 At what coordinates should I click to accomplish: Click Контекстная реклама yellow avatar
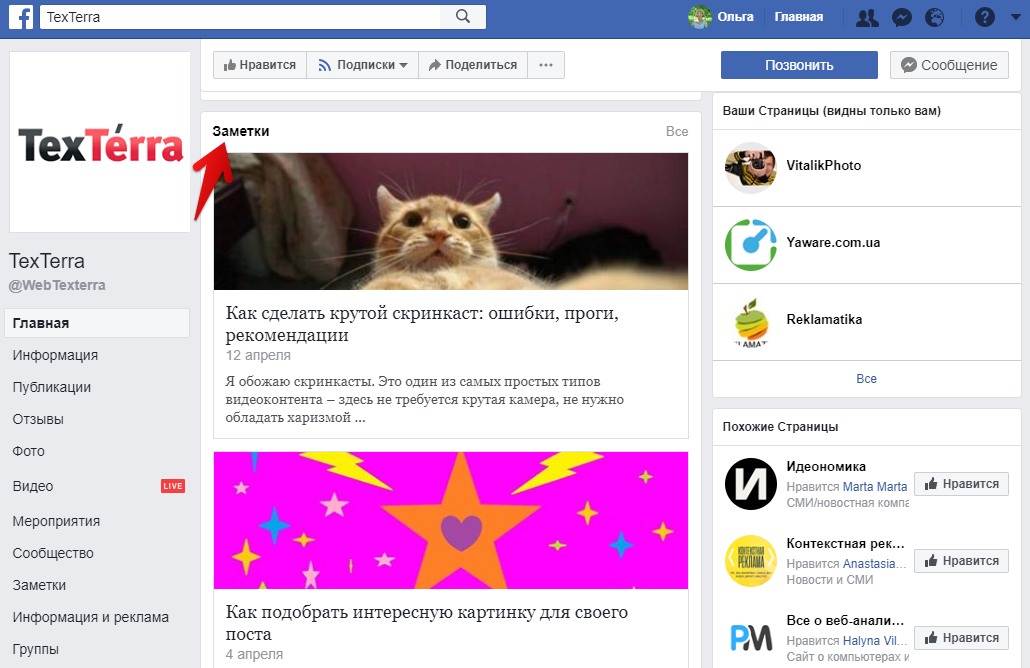coord(750,561)
